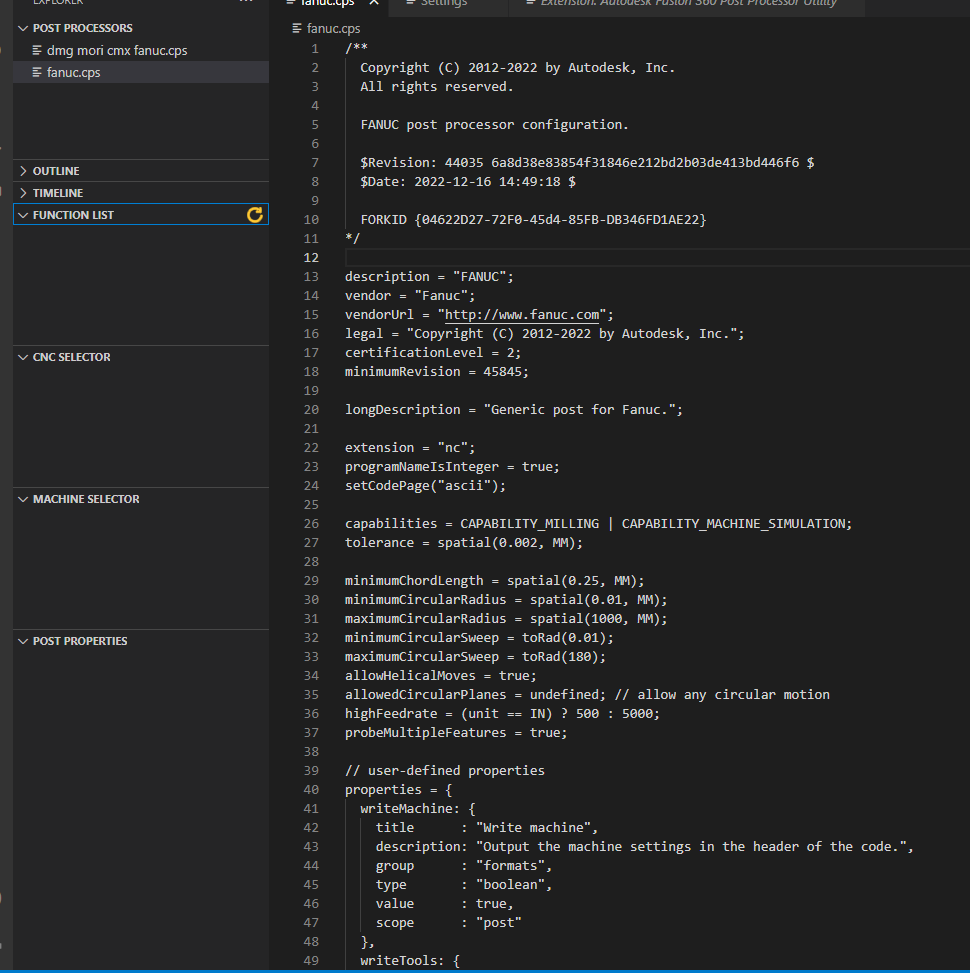Click the 'writeMachine: {' line
This screenshot has width=970, height=973.
tap(418, 809)
